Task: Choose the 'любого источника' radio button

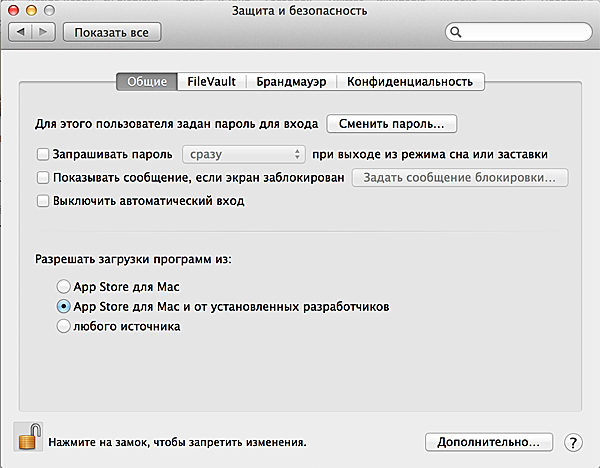Action: 65,325
